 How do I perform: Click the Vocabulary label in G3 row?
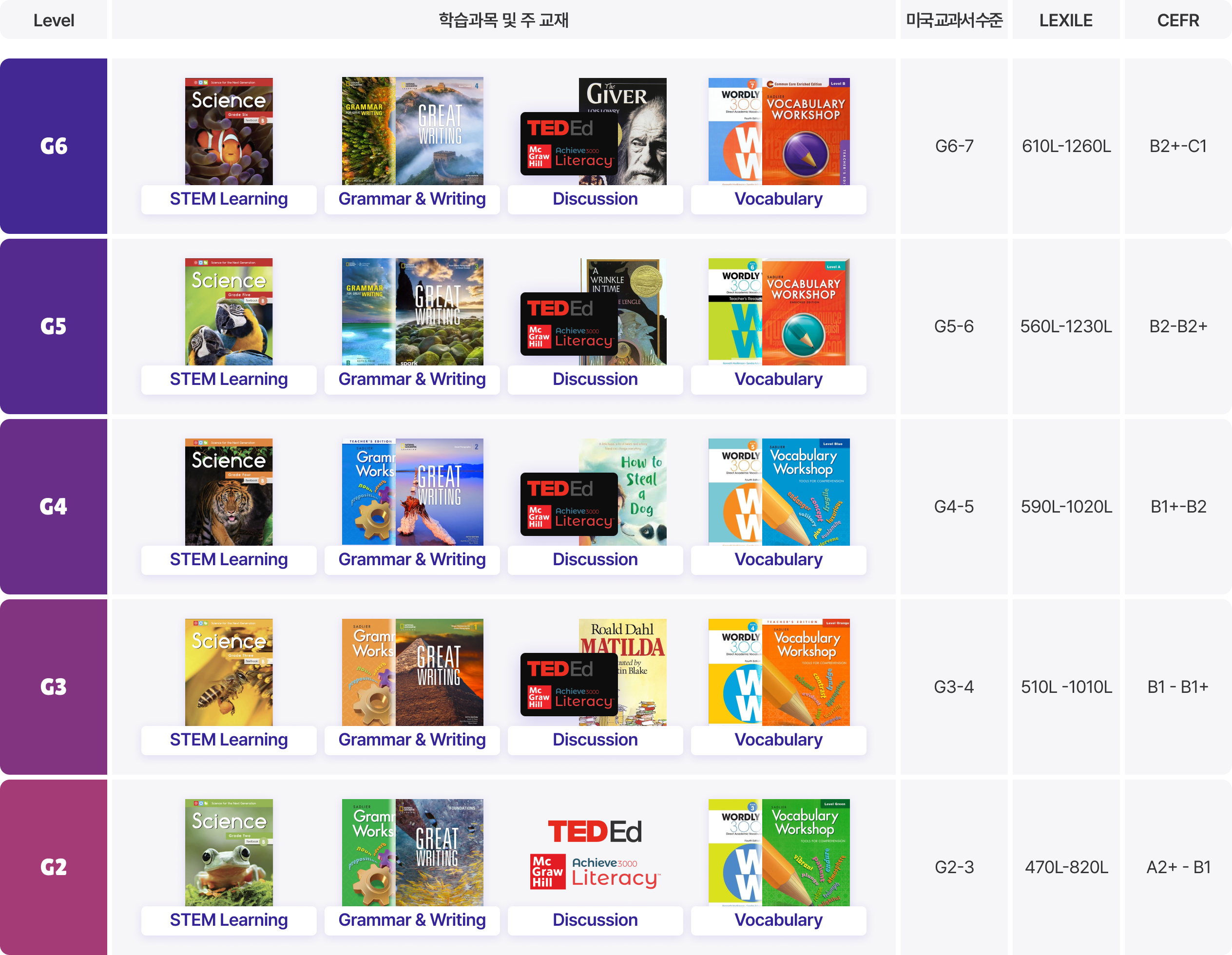[x=778, y=740]
